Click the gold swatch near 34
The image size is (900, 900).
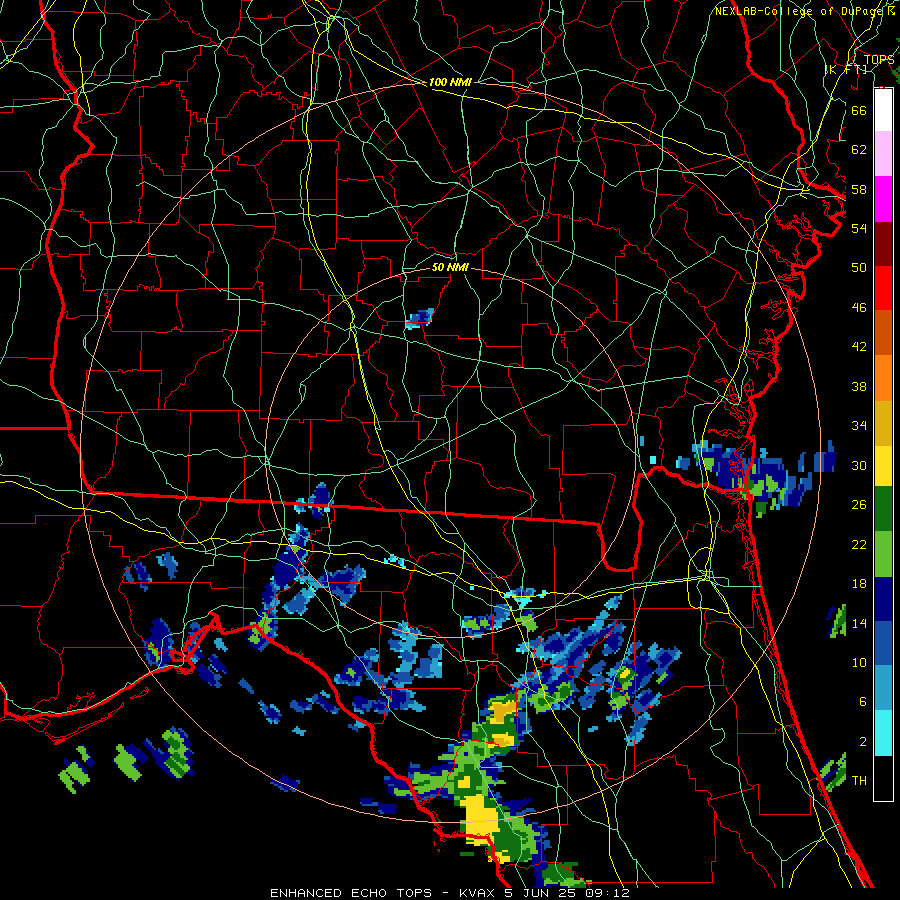pyautogui.click(x=883, y=422)
